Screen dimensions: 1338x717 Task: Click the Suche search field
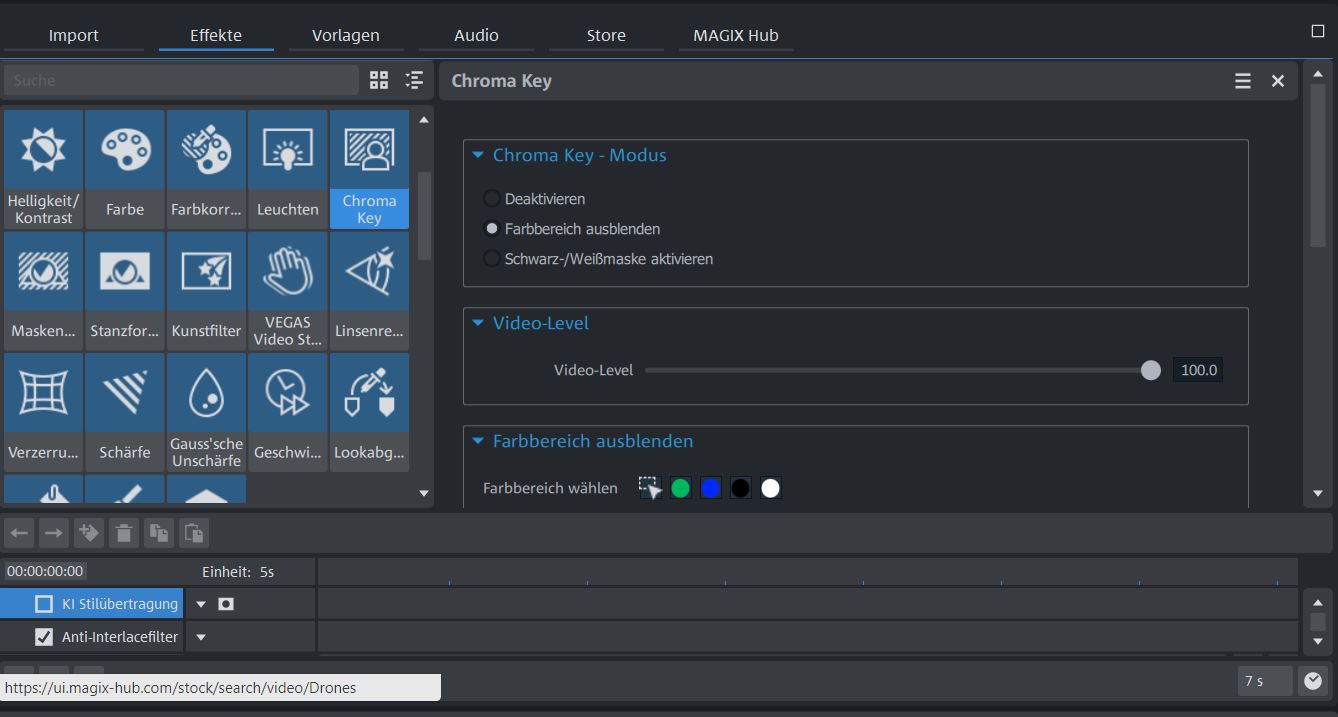point(180,80)
